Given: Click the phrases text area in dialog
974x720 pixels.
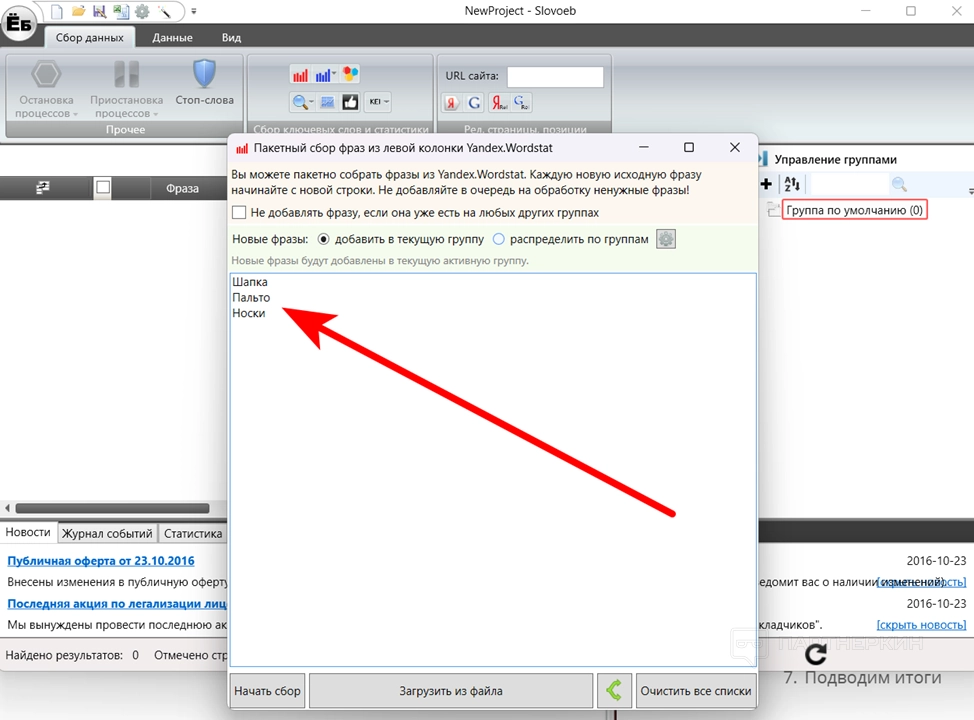Looking at the screenshot, I should pos(493,470).
